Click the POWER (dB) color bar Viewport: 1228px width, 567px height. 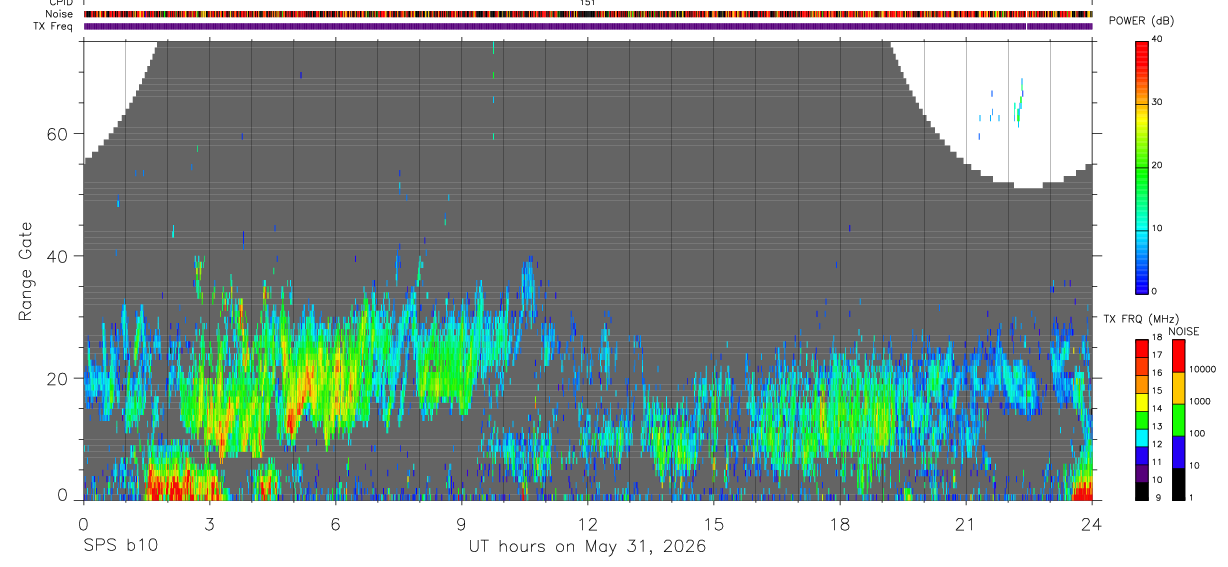1142,167
